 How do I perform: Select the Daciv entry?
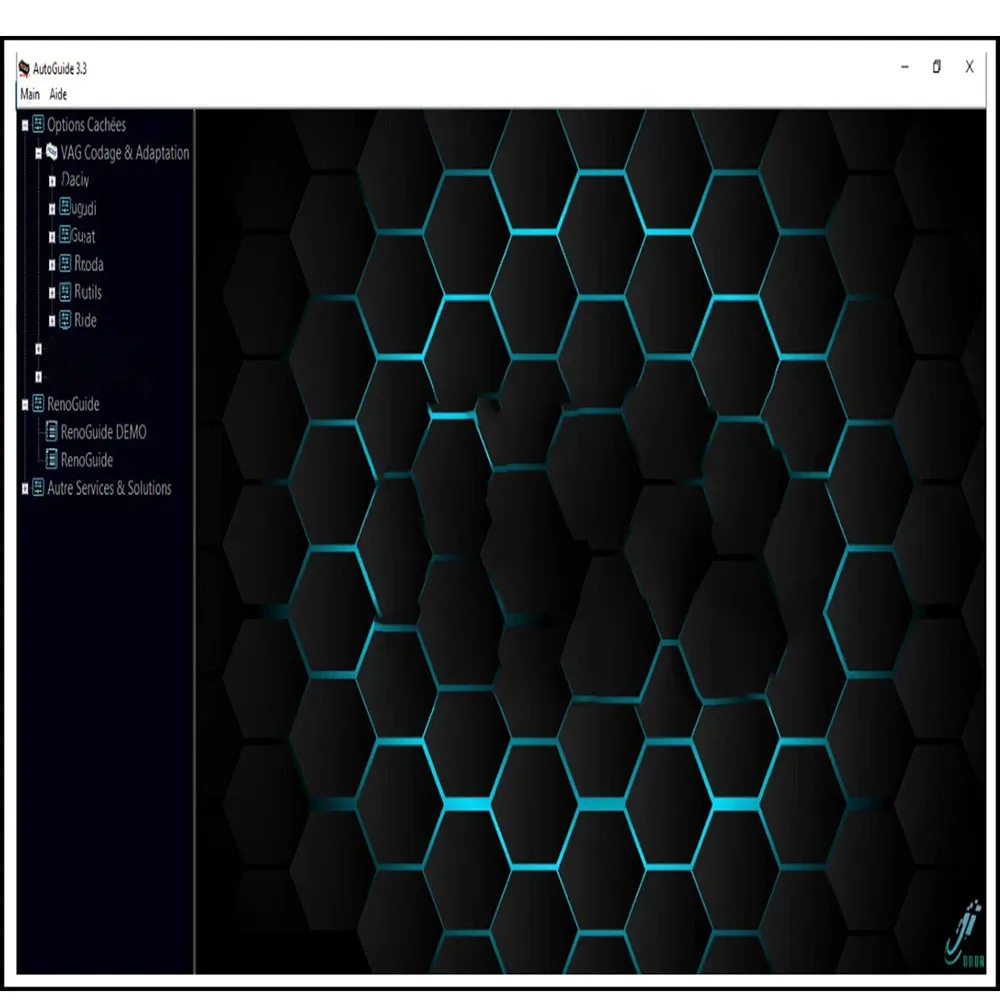pos(75,180)
